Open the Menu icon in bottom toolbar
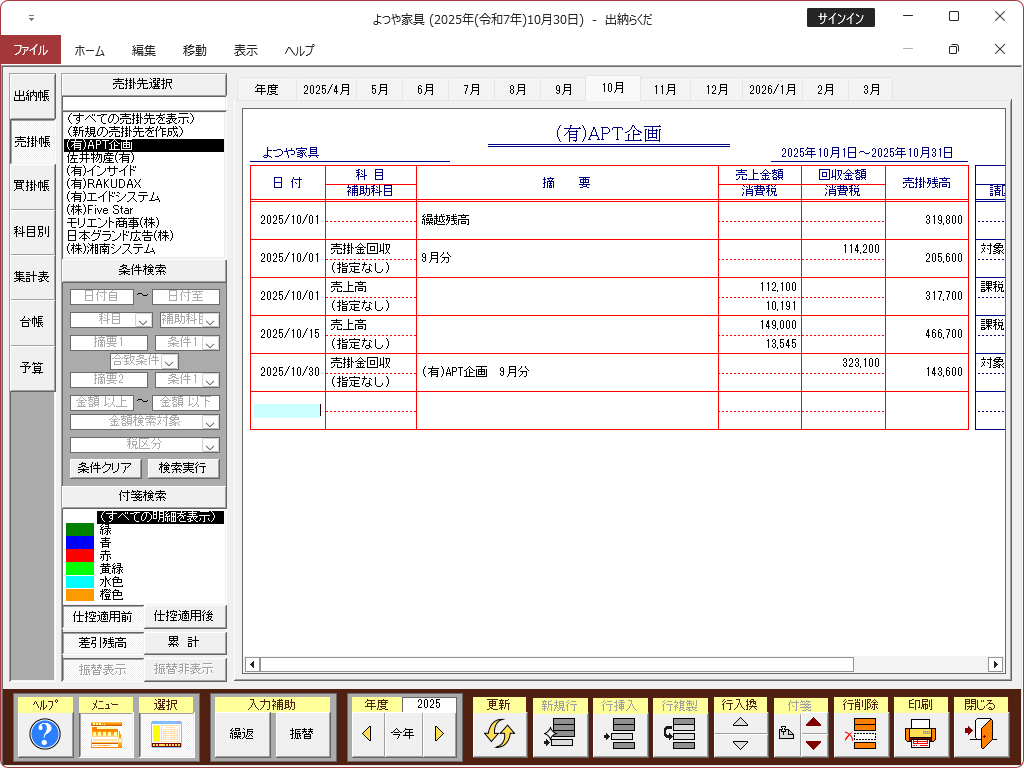 [106, 735]
